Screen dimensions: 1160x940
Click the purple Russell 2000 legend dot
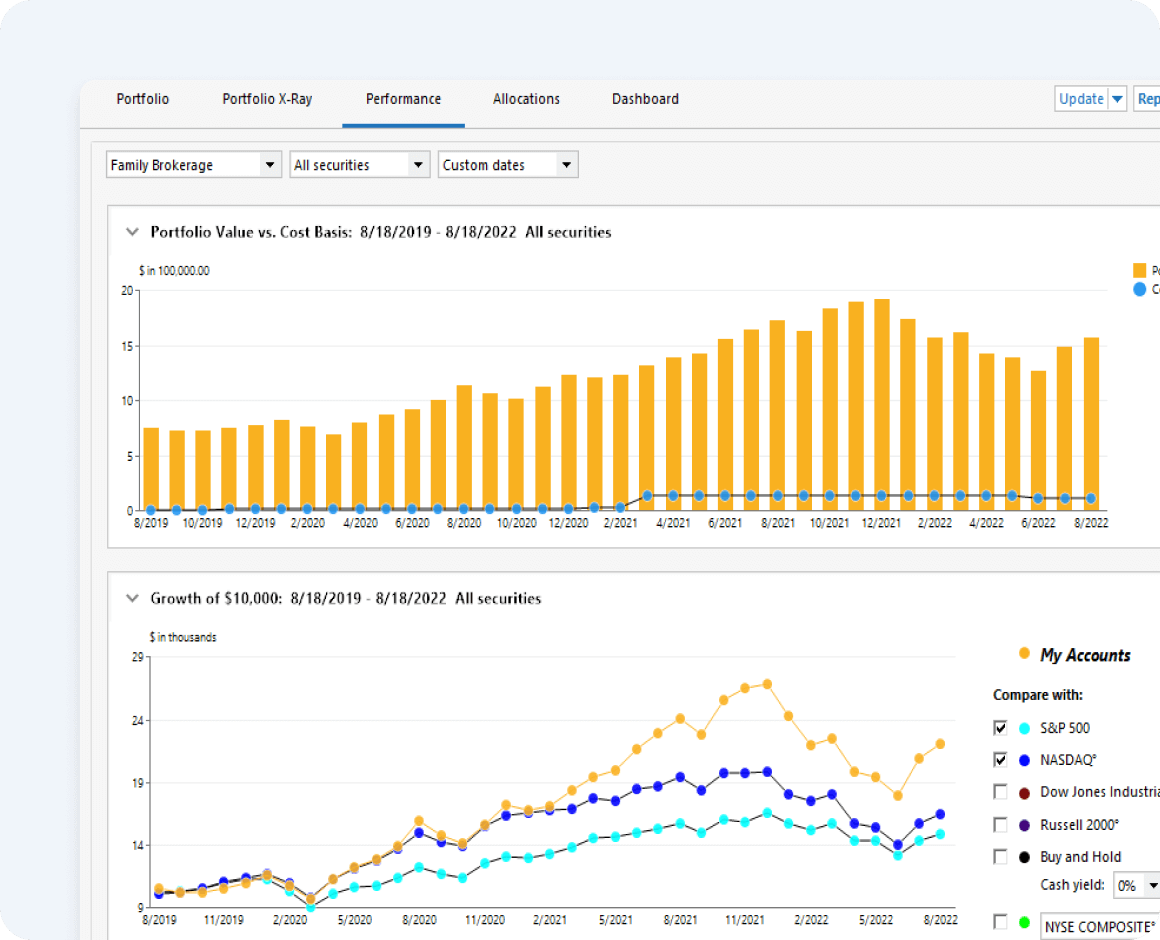point(1023,824)
